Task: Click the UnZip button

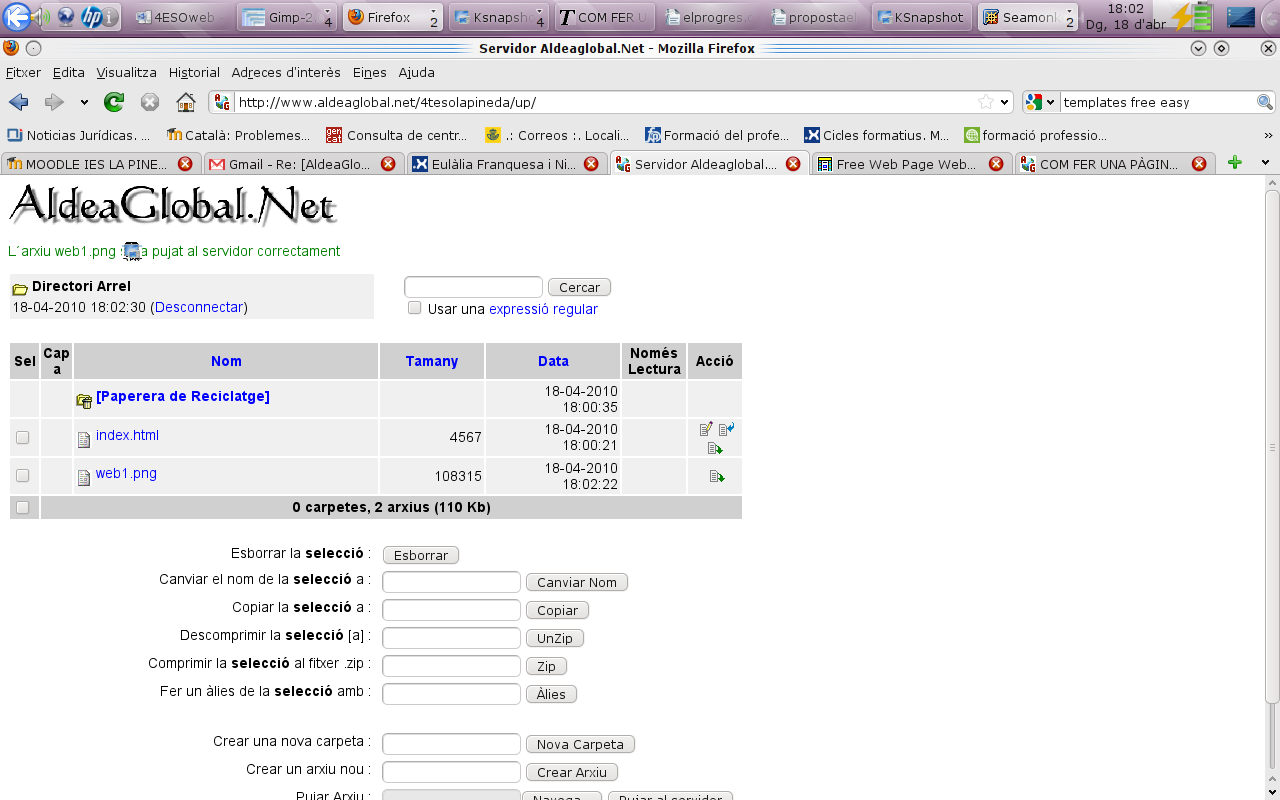Action: pos(555,638)
